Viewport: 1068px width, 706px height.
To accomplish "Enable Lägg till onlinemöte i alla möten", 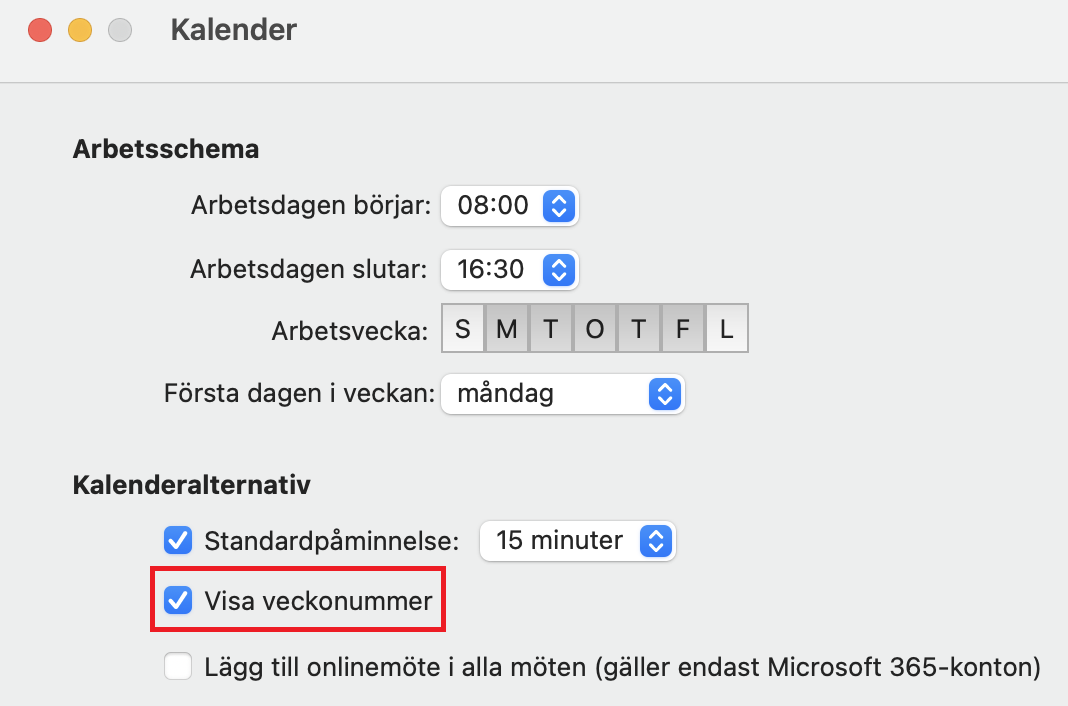I will point(178,666).
